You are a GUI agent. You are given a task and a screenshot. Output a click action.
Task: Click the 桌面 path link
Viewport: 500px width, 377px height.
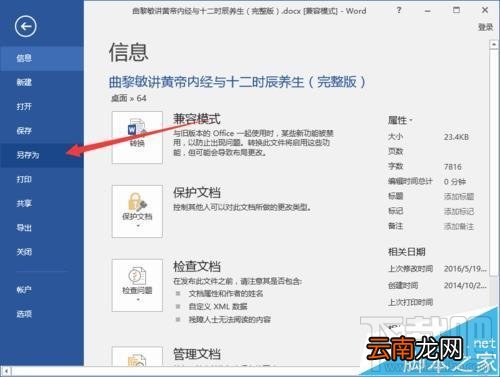click(119, 98)
